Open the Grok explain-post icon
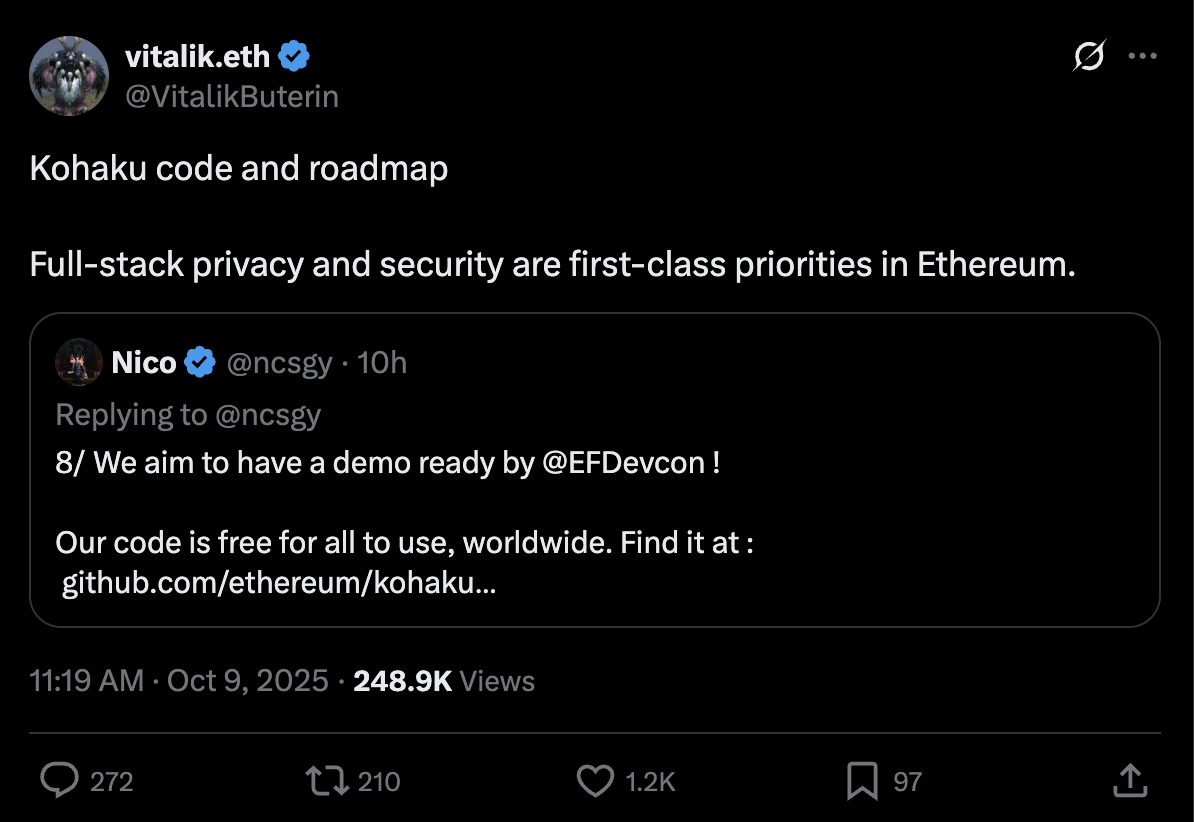1194x822 pixels. point(1088,58)
